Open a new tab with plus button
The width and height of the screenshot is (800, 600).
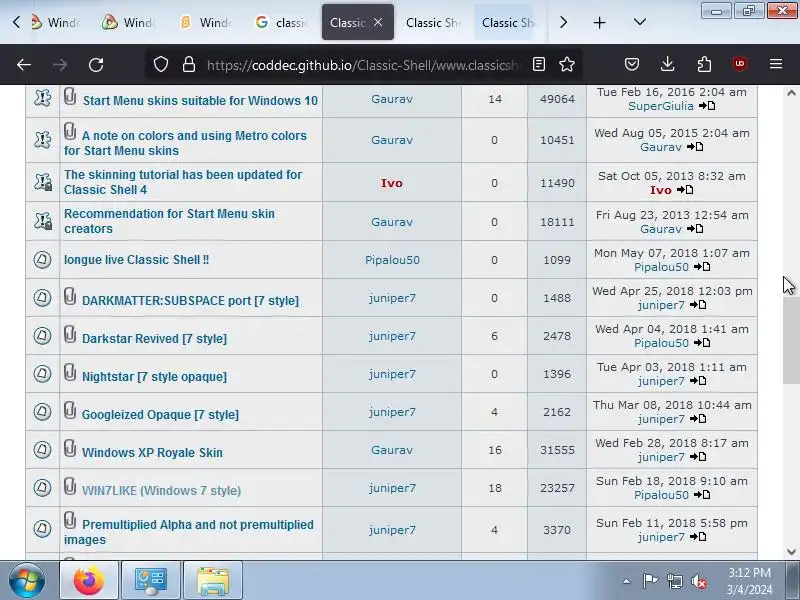pyautogui.click(x=599, y=22)
